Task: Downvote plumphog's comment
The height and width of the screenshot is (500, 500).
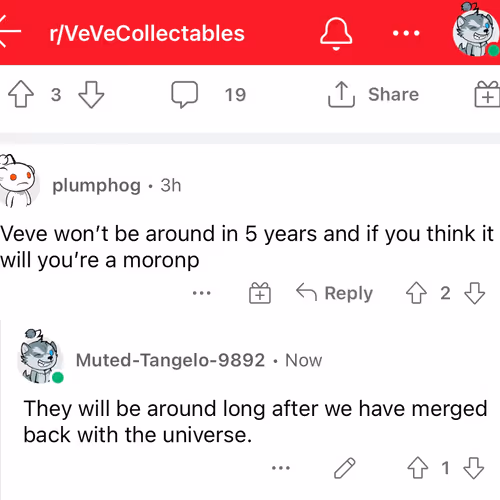Action: click(x=474, y=293)
